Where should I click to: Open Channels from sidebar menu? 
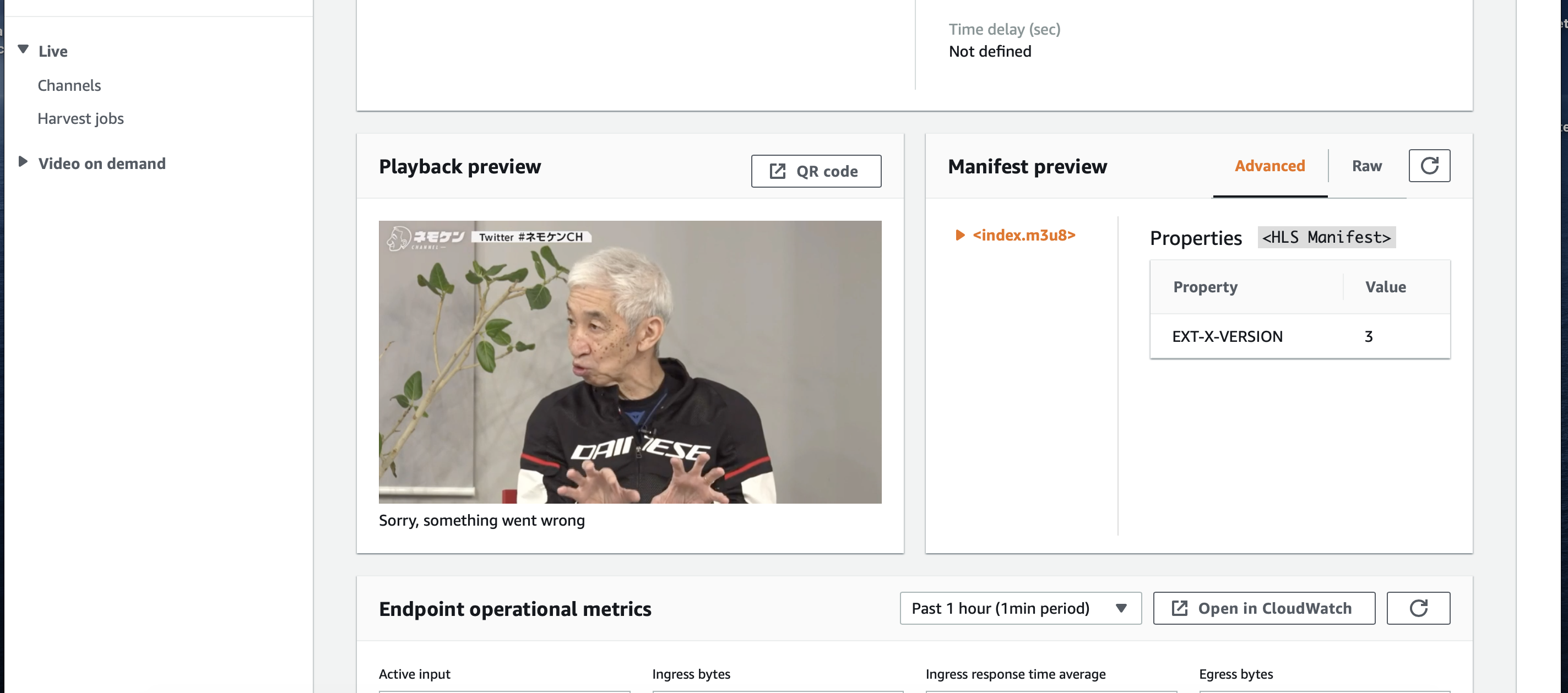(x=68, y=84)
